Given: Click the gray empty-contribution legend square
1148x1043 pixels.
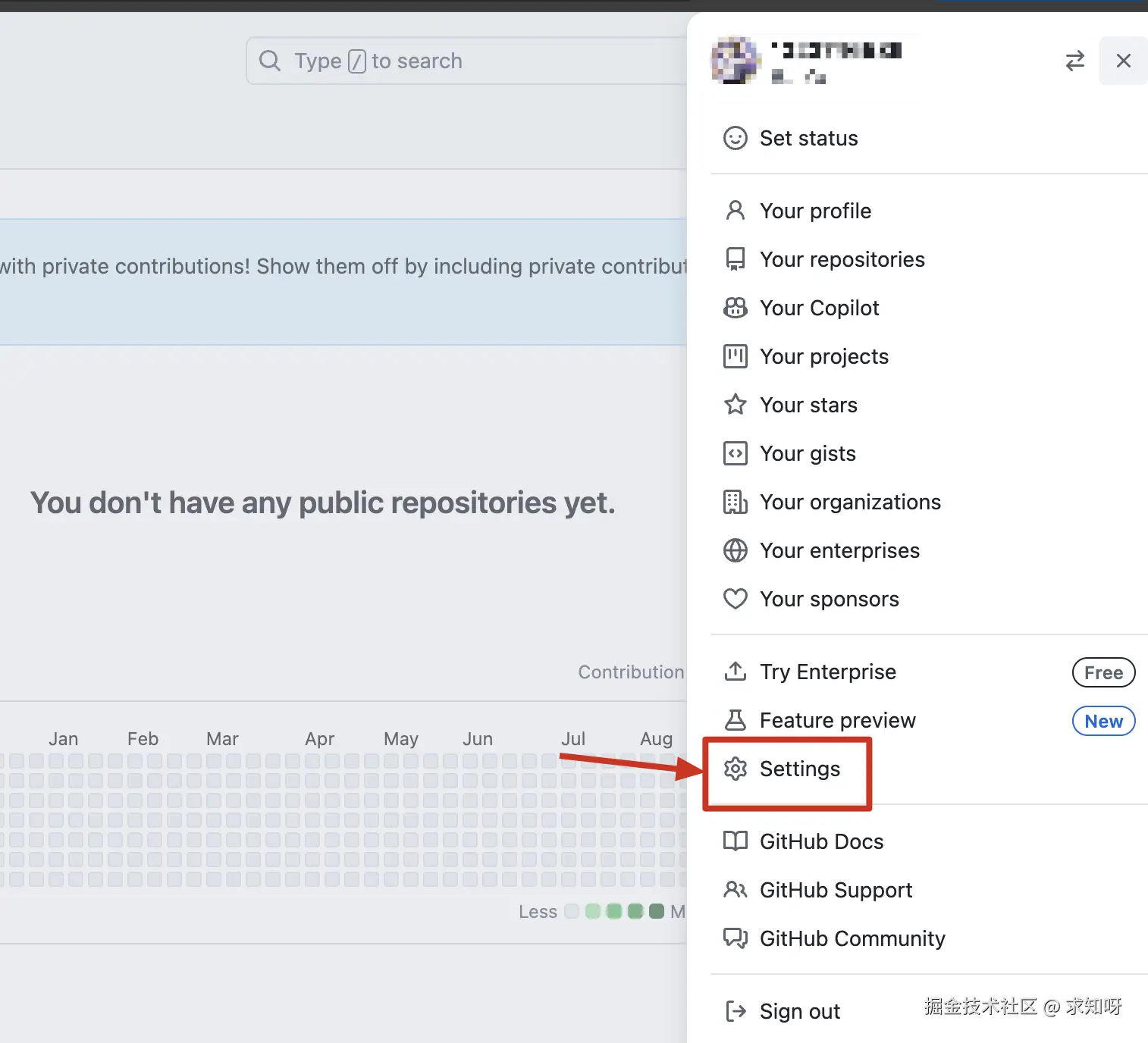Looking at the screenshot, I should (x=572, y=911).
